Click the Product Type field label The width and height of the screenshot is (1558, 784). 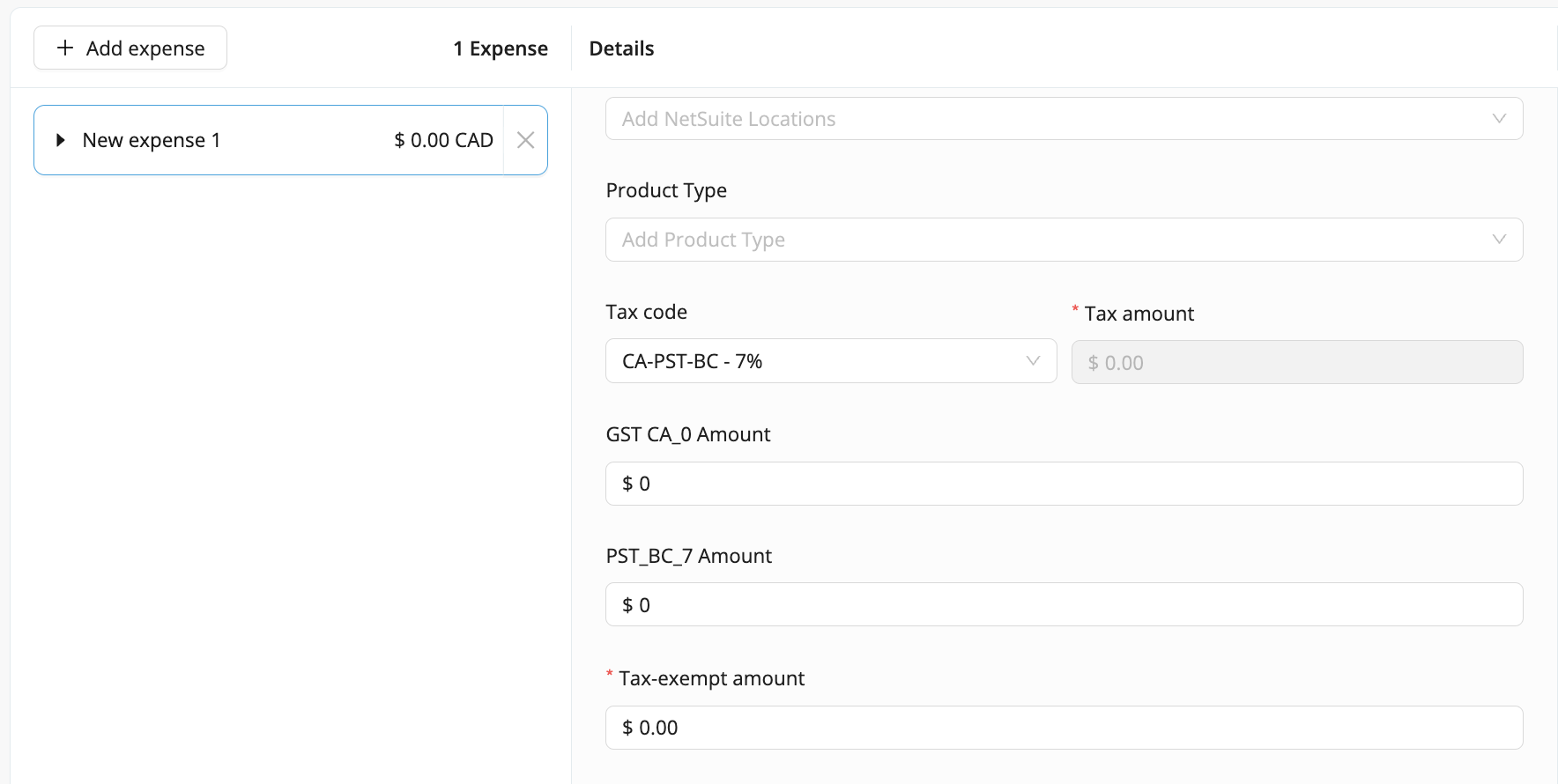click(x=666, y=190)
